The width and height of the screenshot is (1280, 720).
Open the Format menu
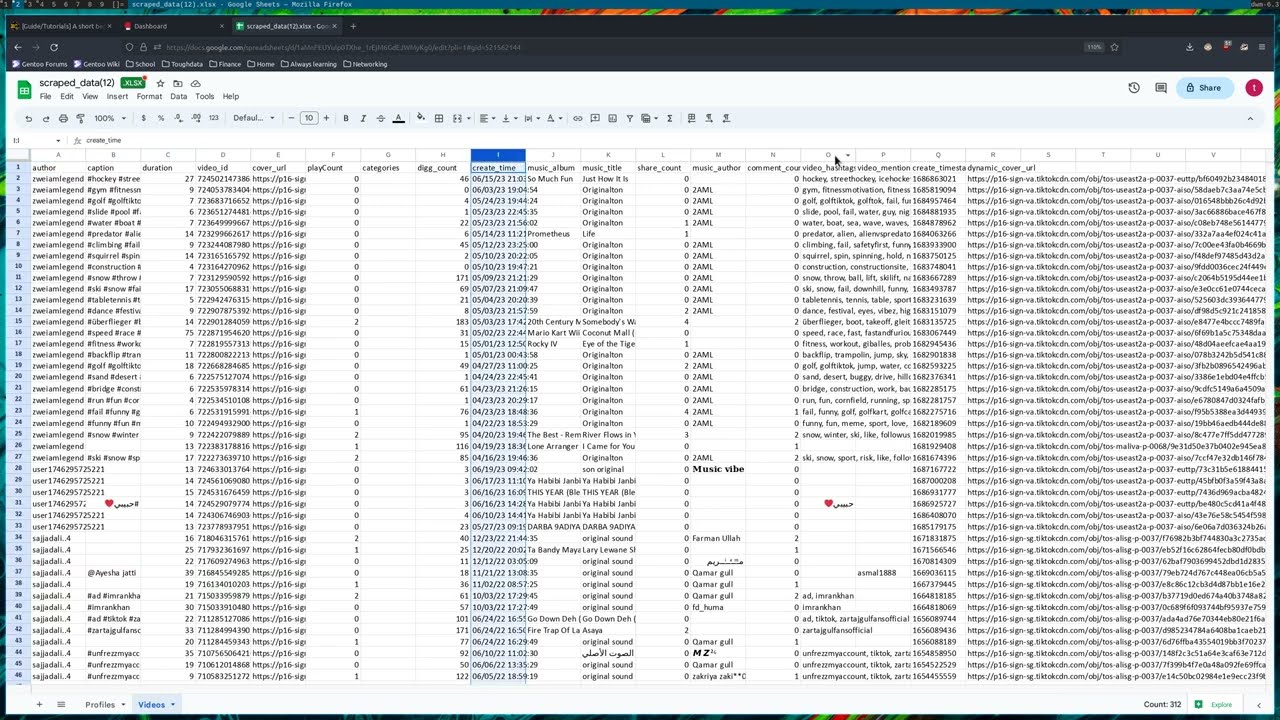point(149,97)
